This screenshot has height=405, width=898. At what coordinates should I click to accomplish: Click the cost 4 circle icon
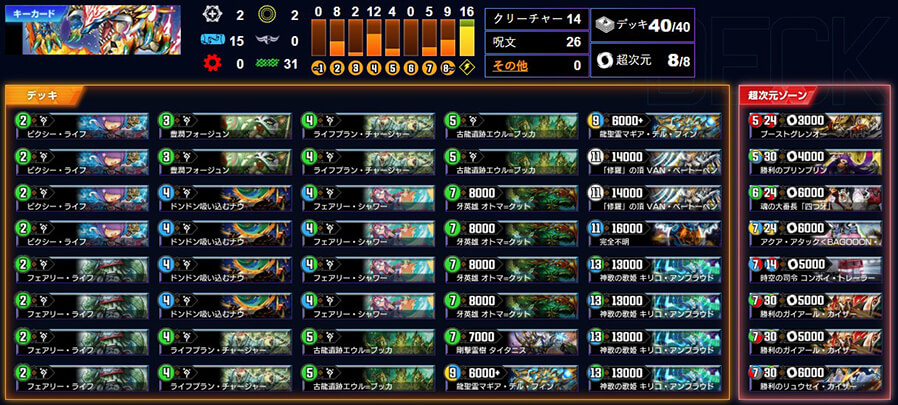(373, 68)
